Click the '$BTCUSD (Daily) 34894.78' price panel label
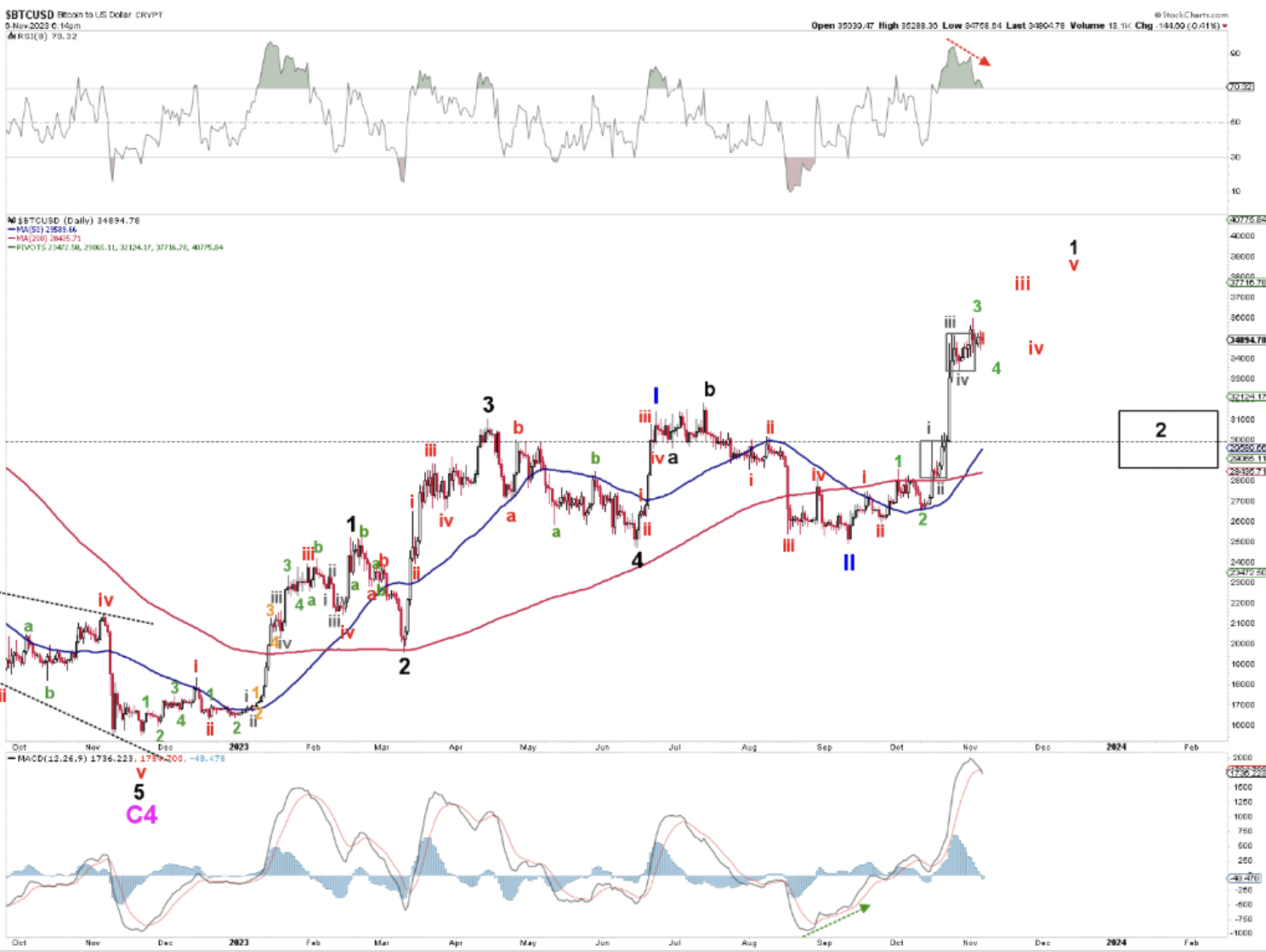 click(77, 220)
